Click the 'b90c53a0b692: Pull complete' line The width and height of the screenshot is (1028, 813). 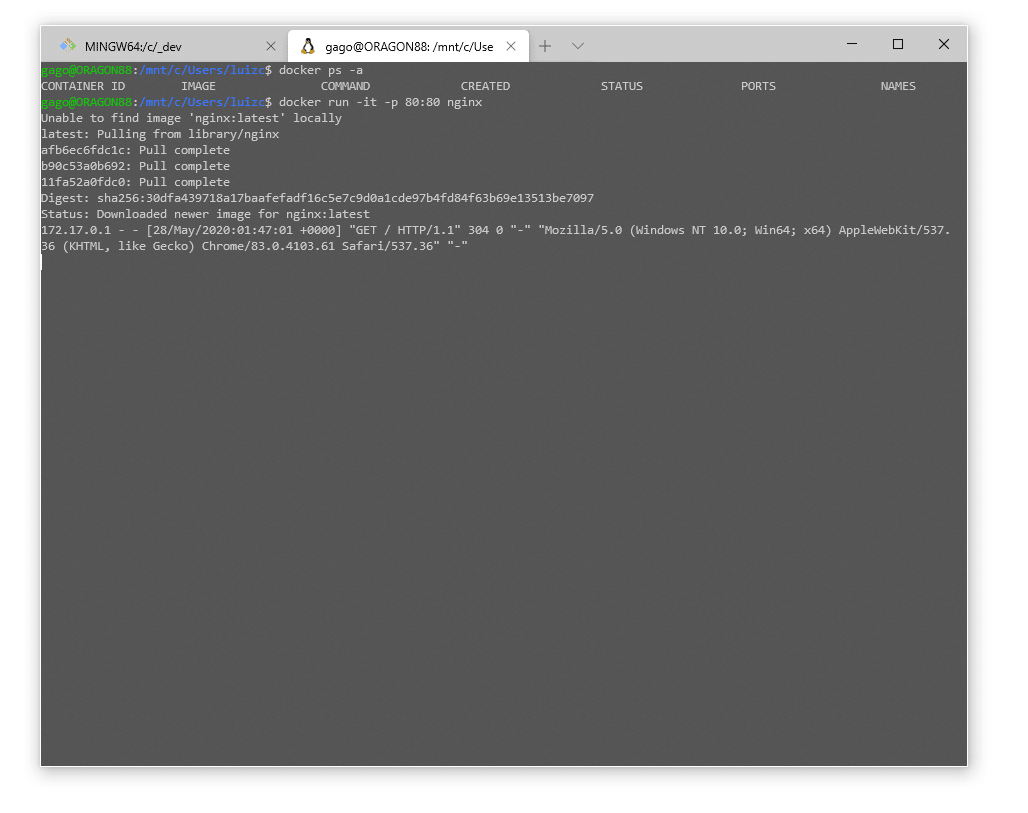136,167
